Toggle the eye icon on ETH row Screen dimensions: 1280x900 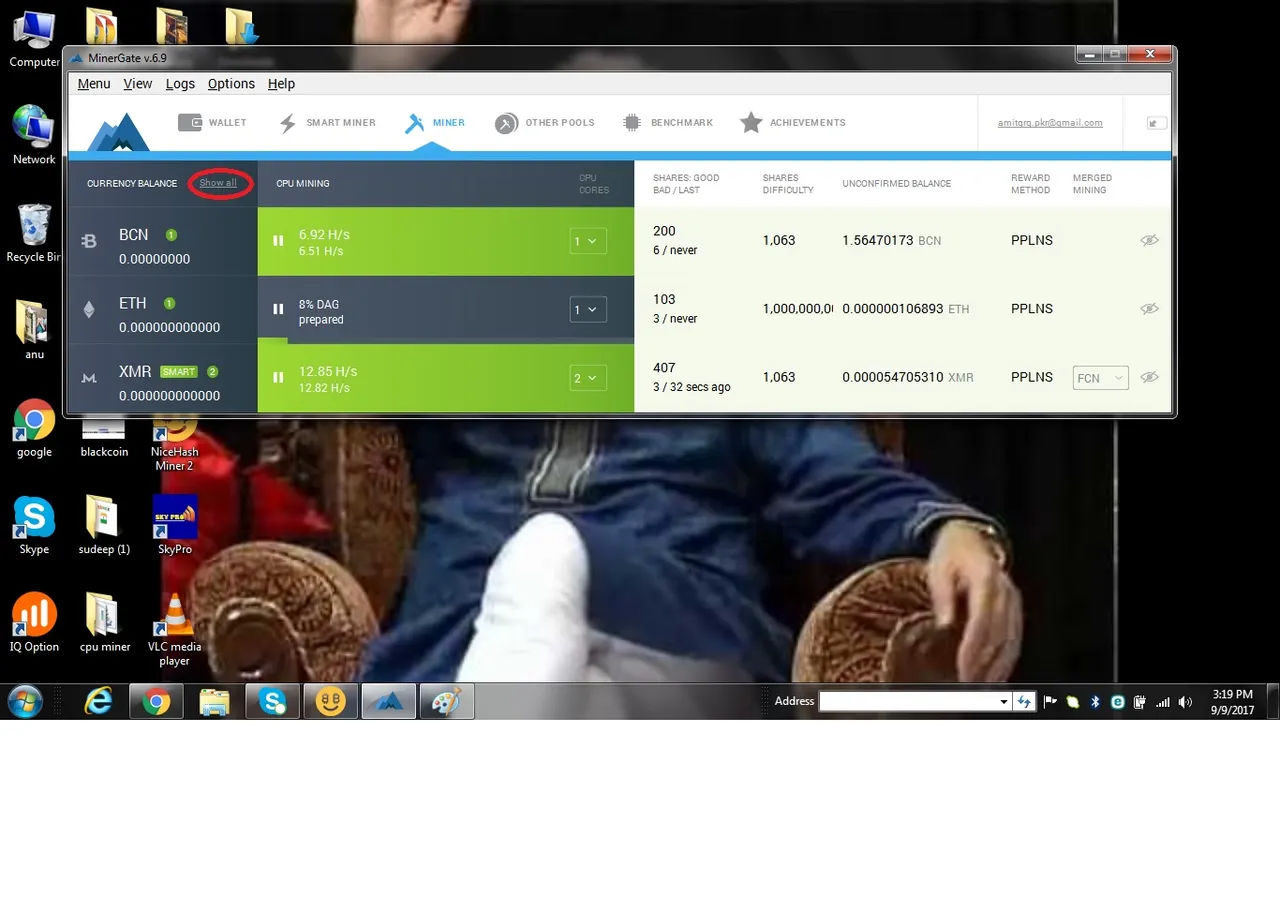[x=1150, y=309]
